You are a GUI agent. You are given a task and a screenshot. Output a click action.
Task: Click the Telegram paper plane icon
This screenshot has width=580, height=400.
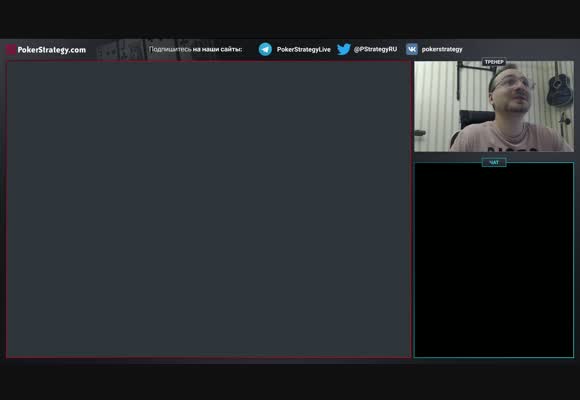click(x=265, y=49)
